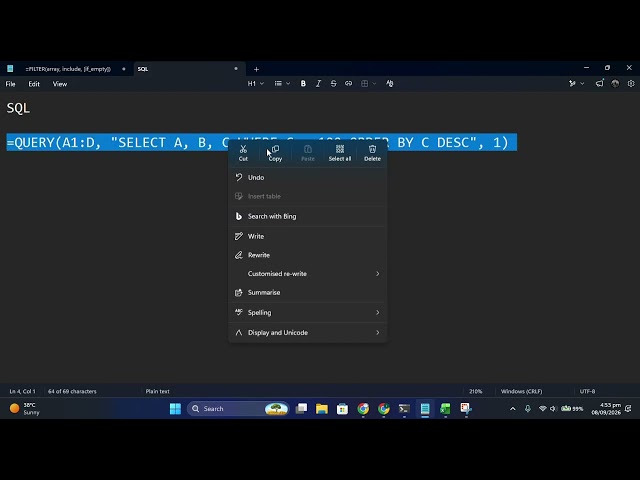Screen dimensions: 640x480
Task: Open Task View from taskbar
Action: pyautogui.click(x=301, y=409)
